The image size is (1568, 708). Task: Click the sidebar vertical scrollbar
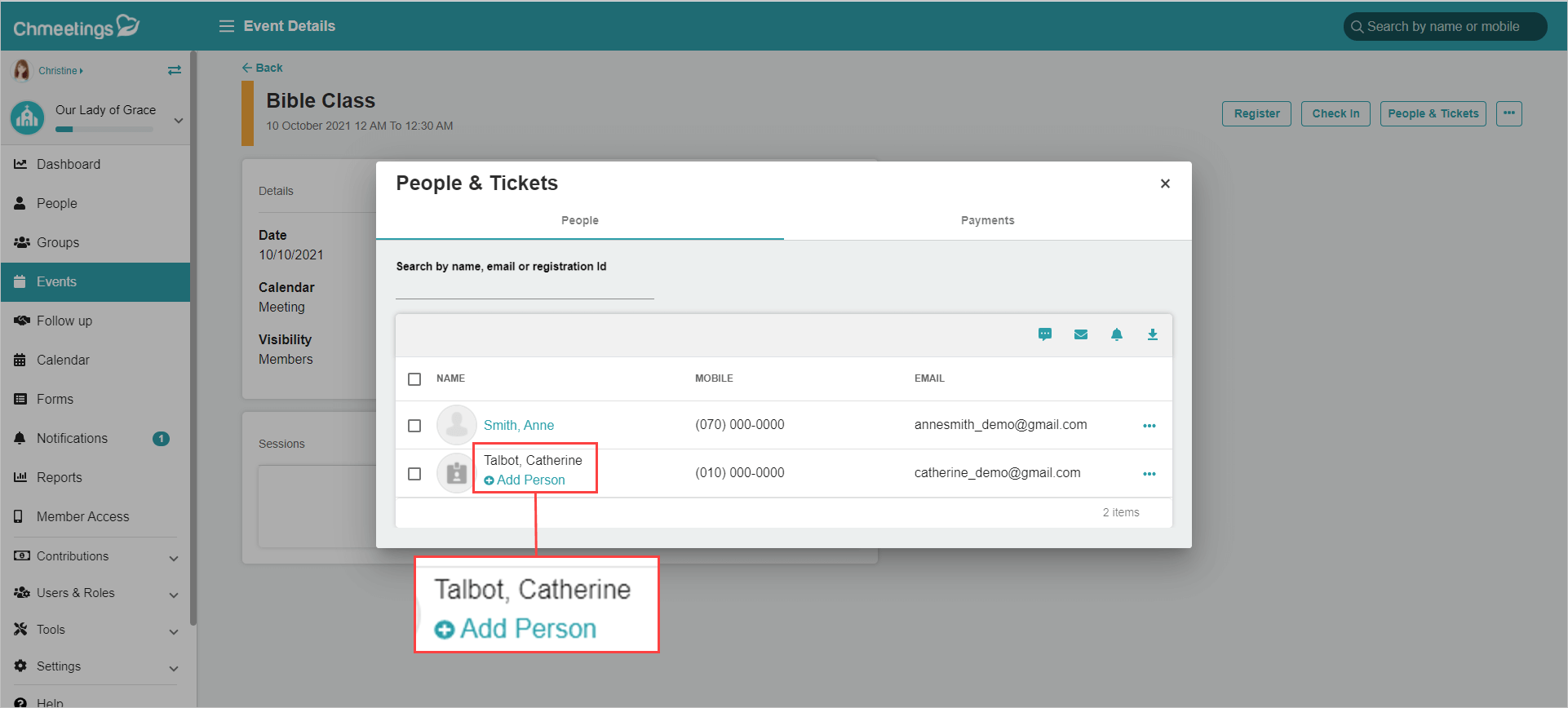tap(193, 338)
